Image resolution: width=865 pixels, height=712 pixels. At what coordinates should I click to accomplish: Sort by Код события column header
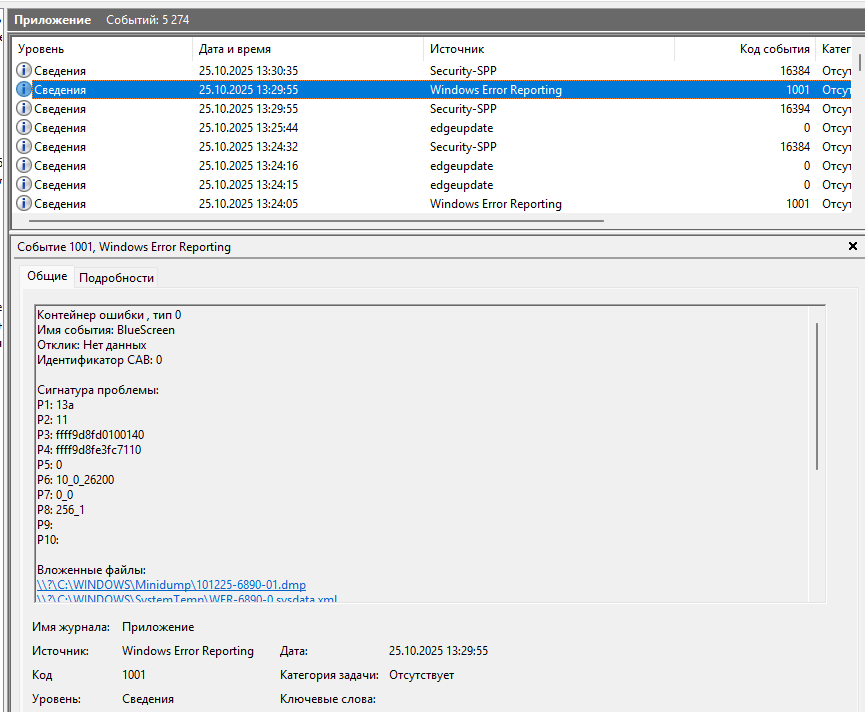[745, 49]
